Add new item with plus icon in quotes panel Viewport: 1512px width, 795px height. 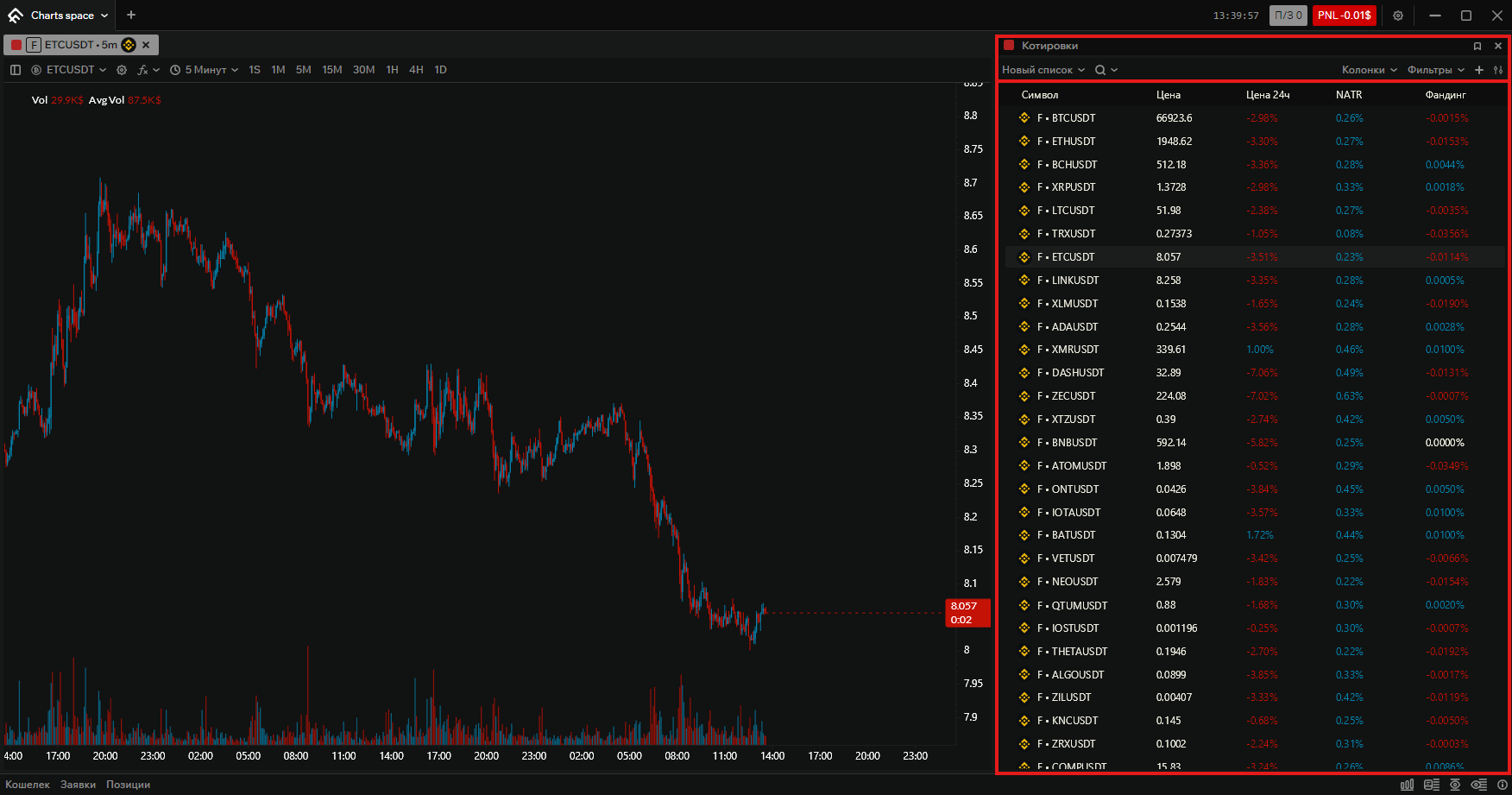pyautogui.click(x=1479, y=70)
